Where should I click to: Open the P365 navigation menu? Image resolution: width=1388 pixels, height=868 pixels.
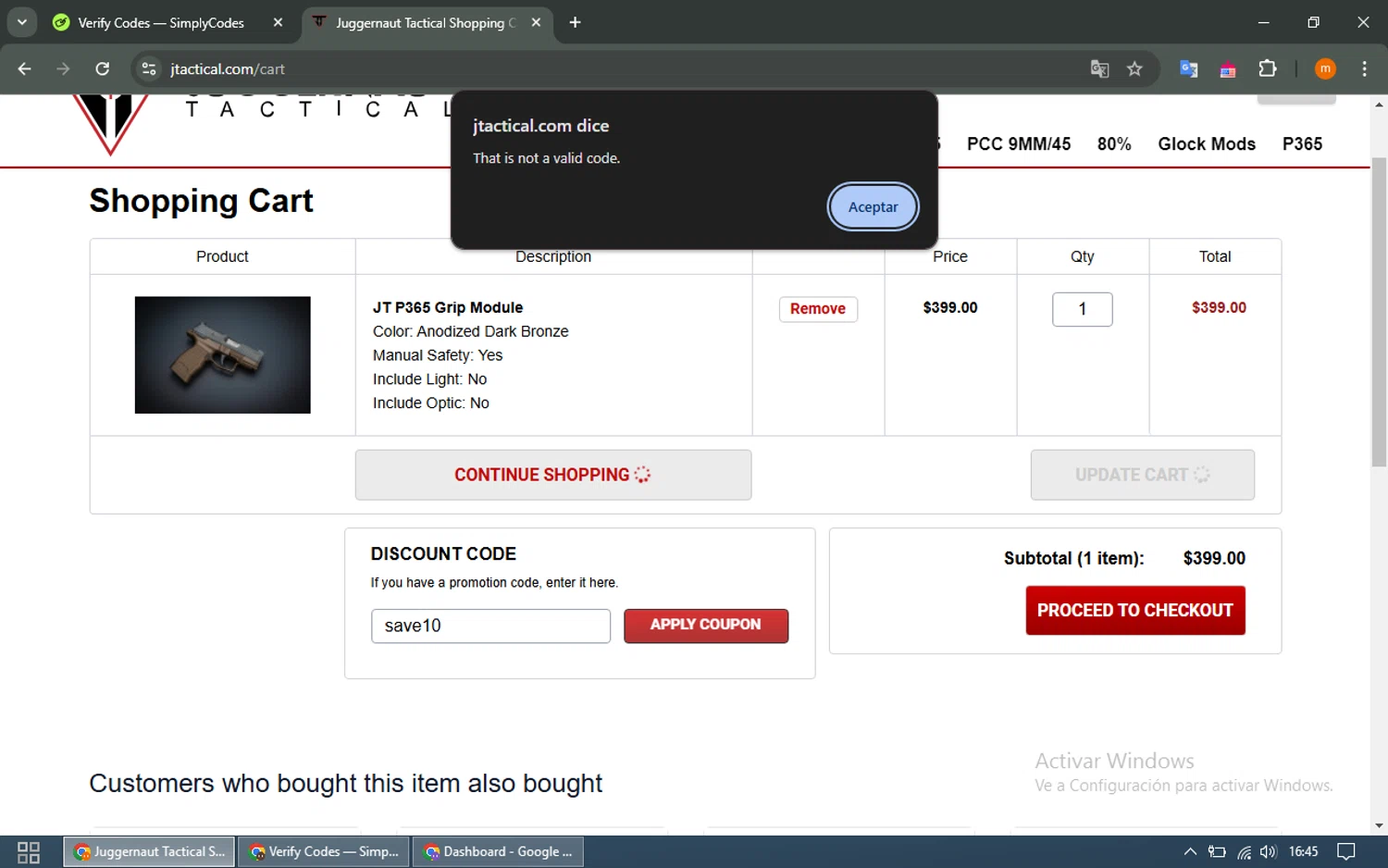point(1302,143)
